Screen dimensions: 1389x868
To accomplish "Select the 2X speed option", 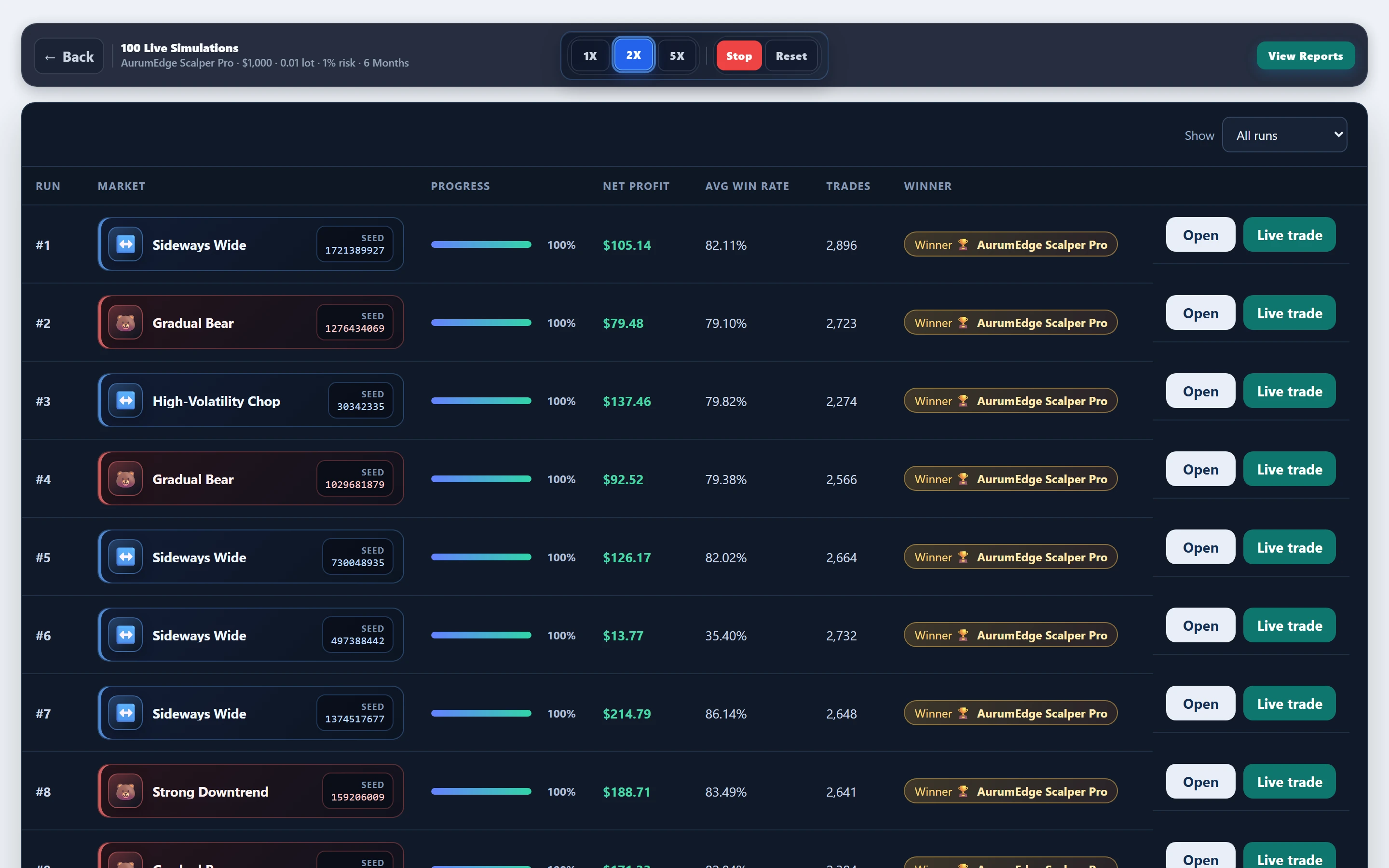I will [633, 55].
